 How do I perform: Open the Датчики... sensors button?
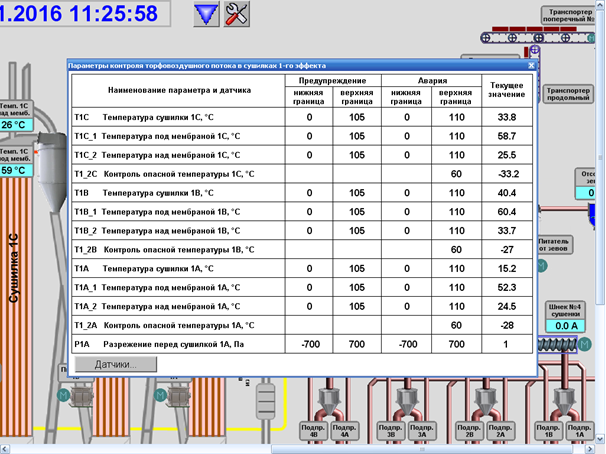pyautogui.click(x=116, y=365)
